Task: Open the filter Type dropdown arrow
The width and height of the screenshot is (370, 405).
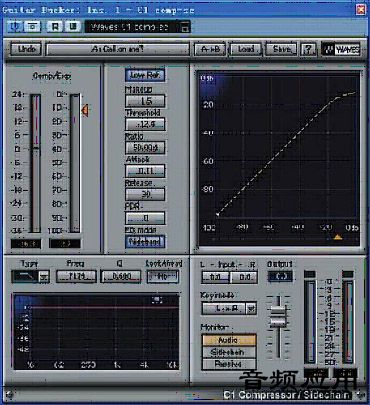Action: coord(44,277)
